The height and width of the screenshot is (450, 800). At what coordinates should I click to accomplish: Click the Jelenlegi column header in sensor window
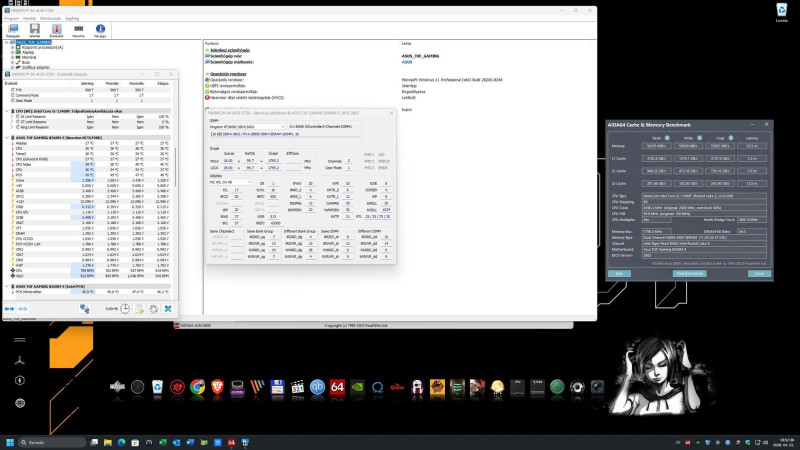click(x=87, y=83)
